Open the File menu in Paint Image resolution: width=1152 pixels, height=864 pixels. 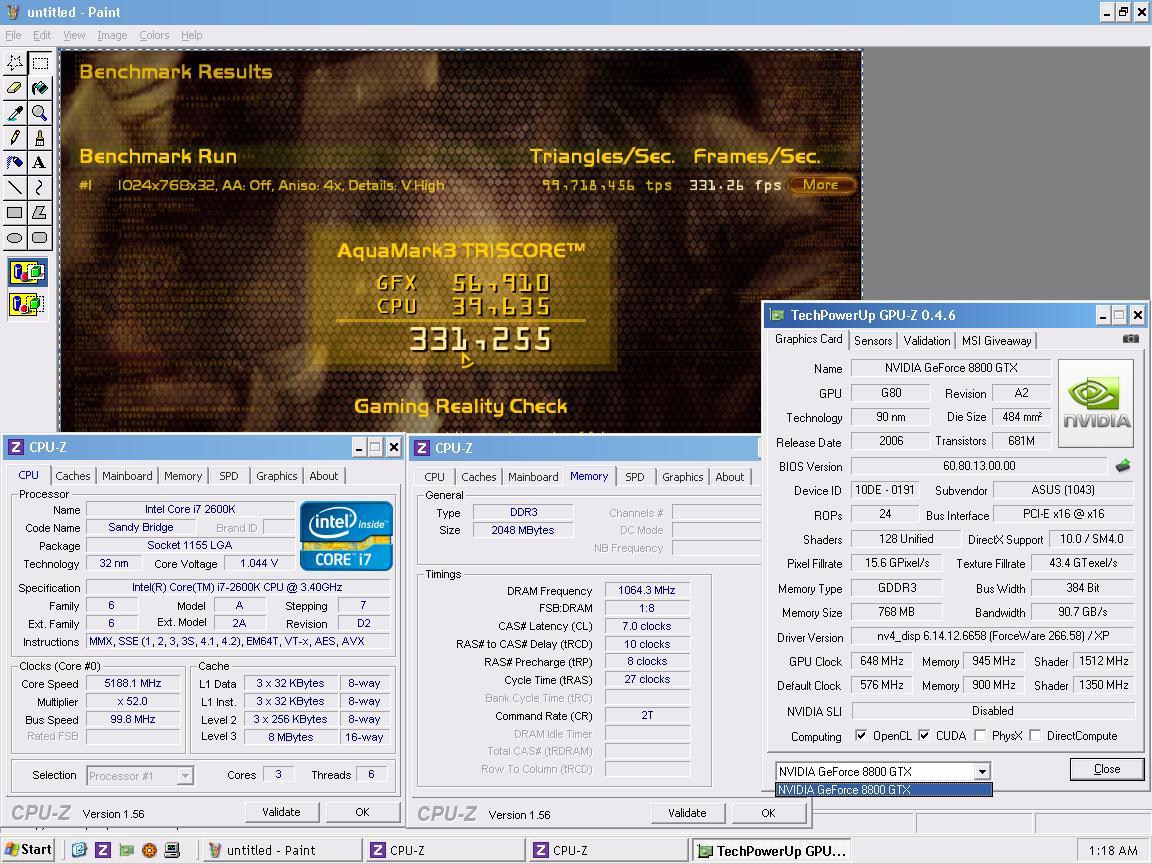13,35
